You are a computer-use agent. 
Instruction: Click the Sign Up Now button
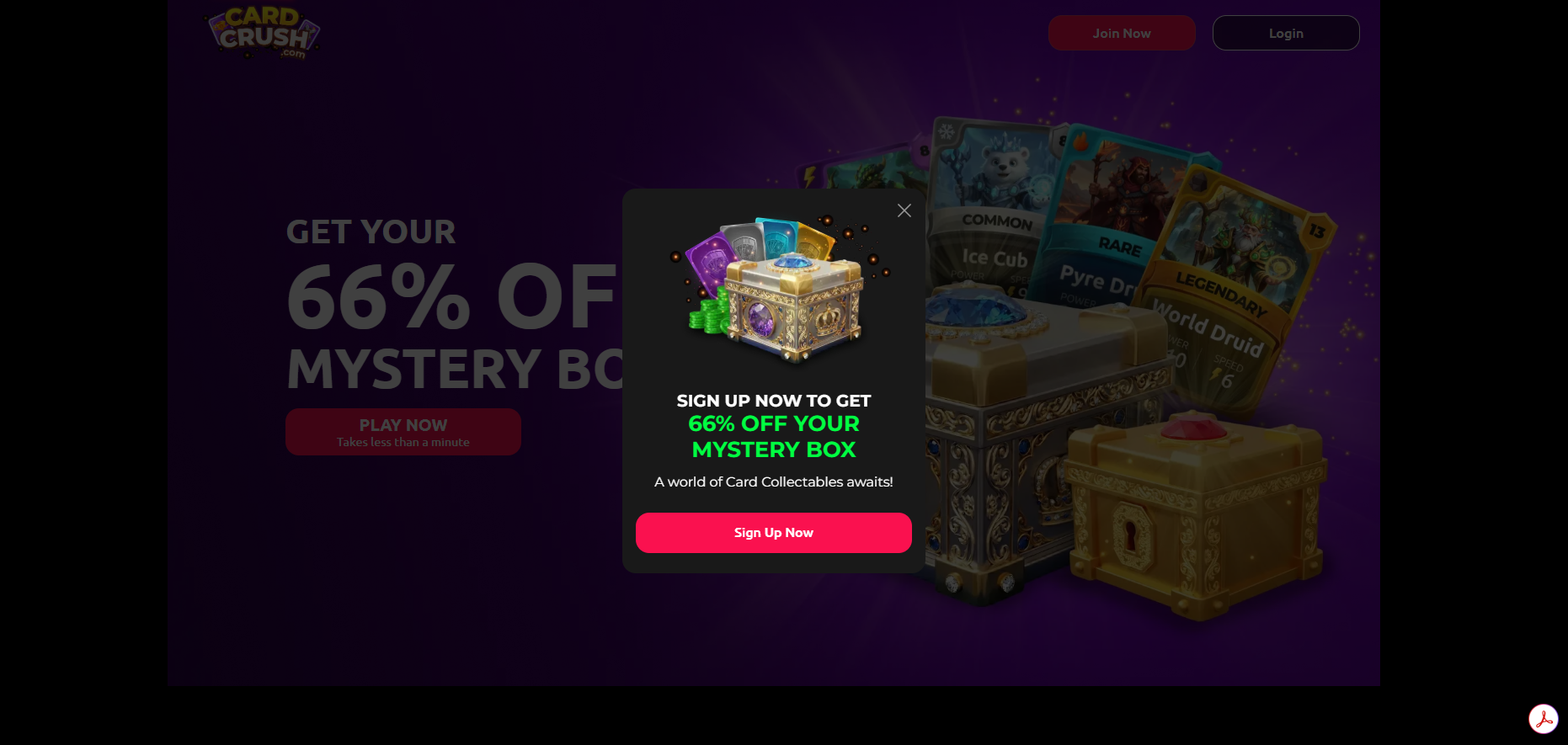click(773, 533)
